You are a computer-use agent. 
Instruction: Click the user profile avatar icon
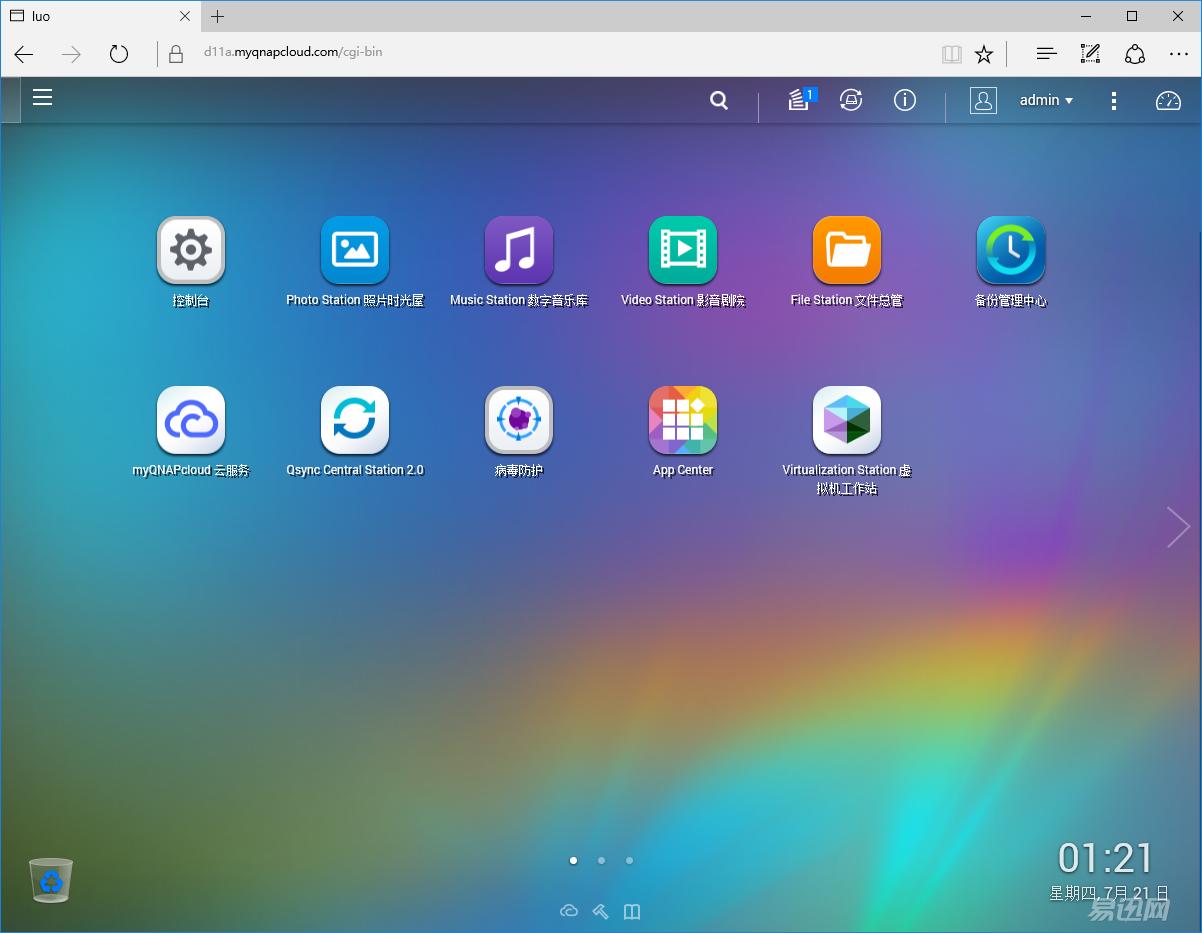click(983, 100)
